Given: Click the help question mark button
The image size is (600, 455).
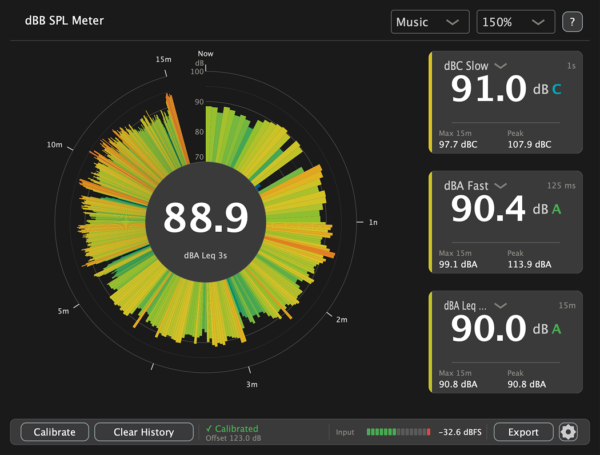Looking at the screenshot, I should (572, 22).
